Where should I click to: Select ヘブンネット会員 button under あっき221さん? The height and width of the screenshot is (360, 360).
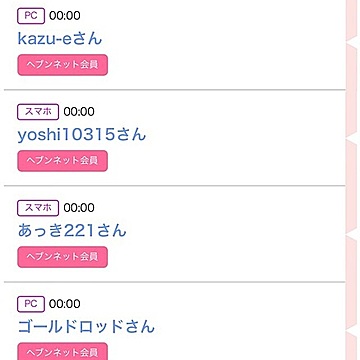click(x=62, y=257)
